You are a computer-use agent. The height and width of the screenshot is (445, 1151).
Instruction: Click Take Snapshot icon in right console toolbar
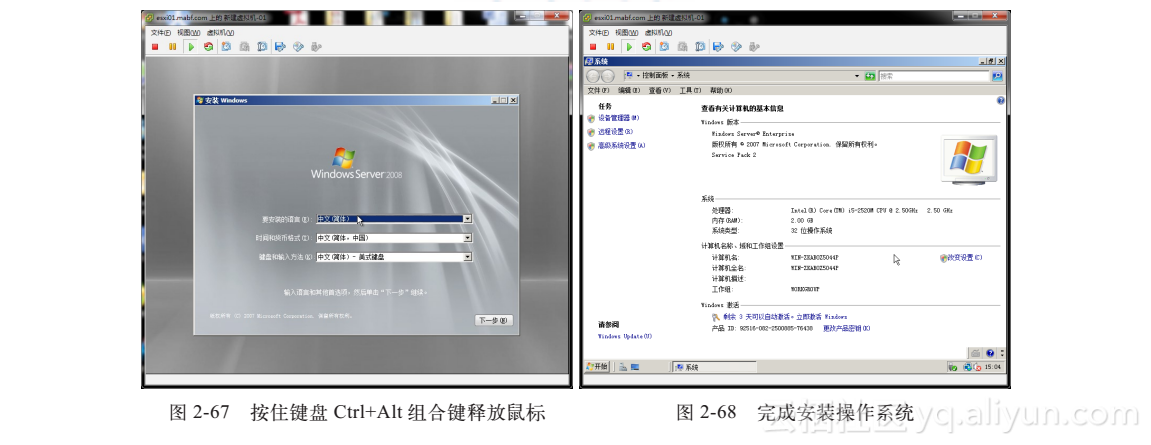(x=664, y=46)
